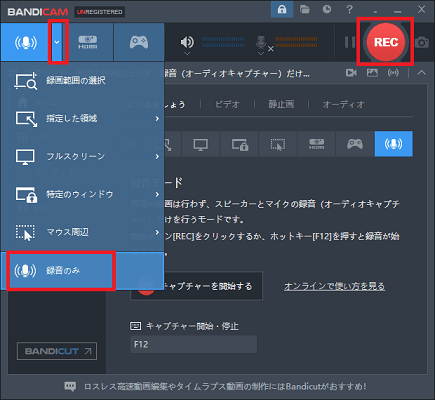Expand フルスクリーン submenu arrow
This screenshot has width=435, height=400.
[x=157, y=156]
